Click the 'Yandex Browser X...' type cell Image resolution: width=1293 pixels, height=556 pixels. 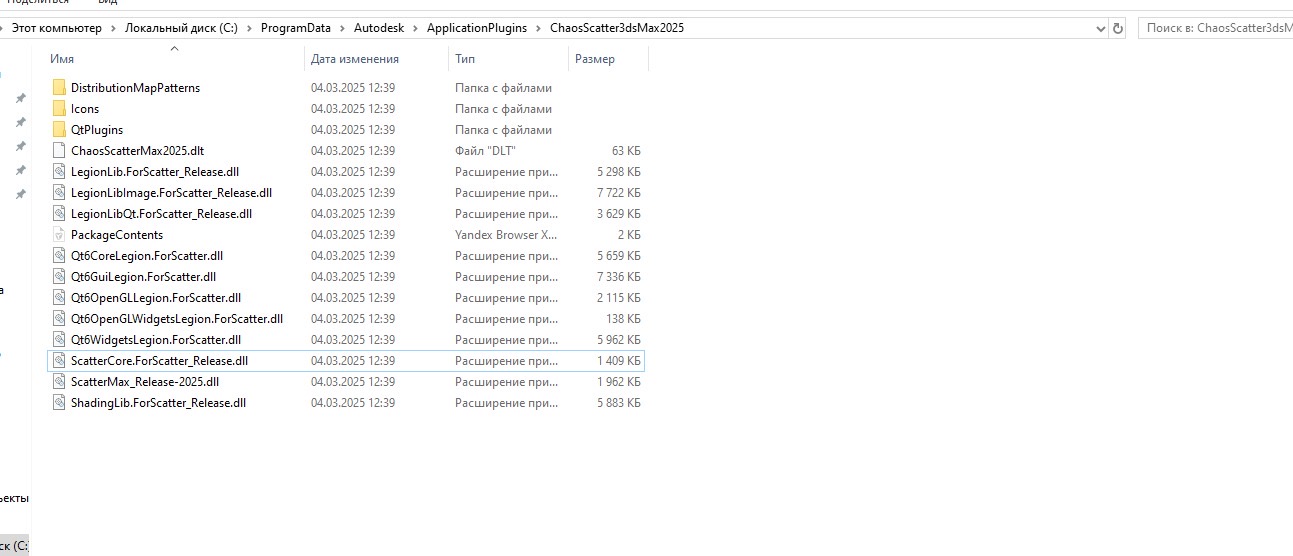(506, 235)
